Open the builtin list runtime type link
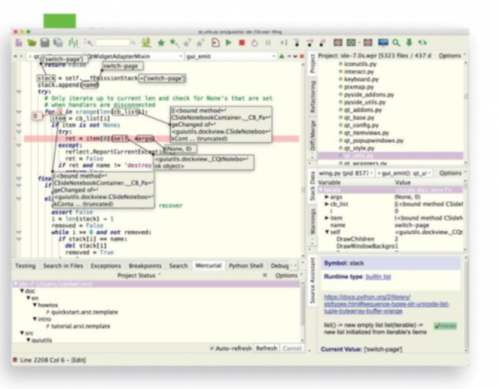This screenshot has width=500, height=389. tap(378, 277)
